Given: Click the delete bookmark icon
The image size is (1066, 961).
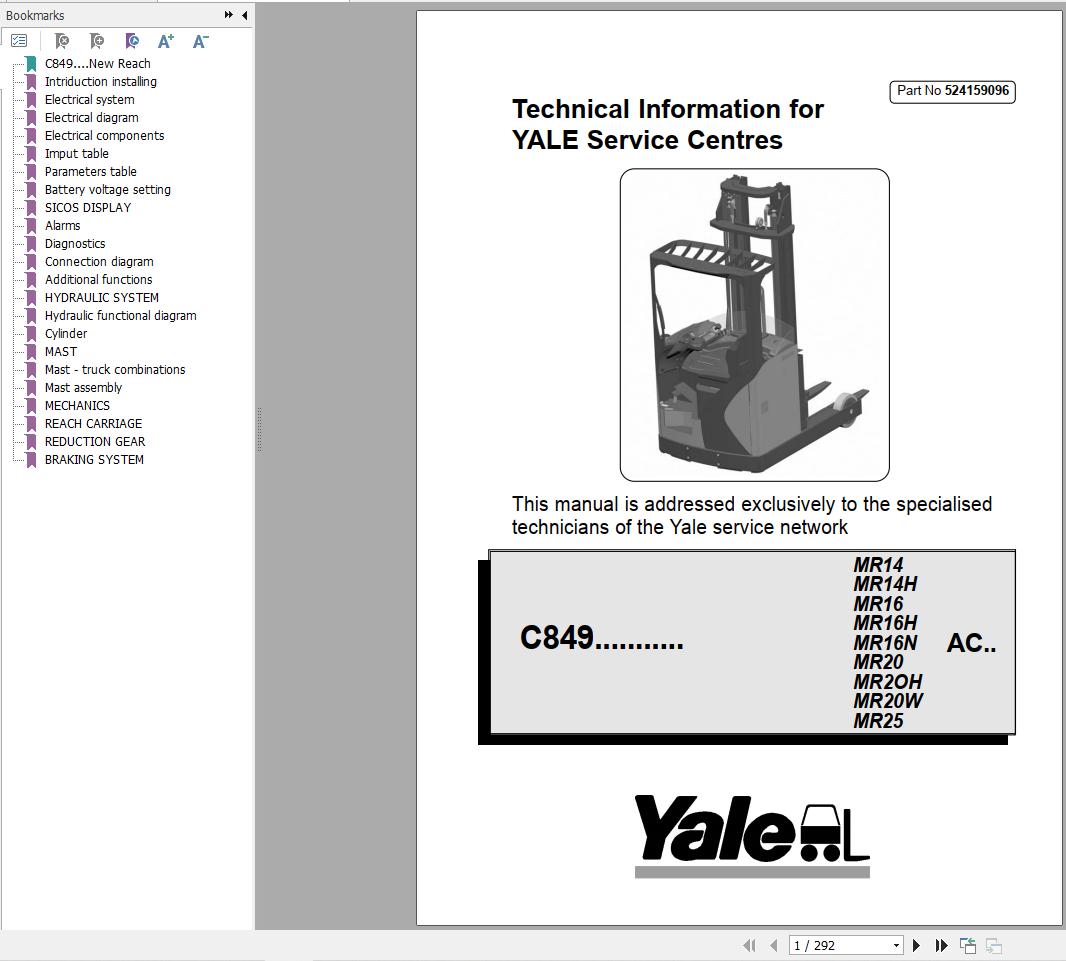Looking at the screenshot, I should [x=62, y=41].
